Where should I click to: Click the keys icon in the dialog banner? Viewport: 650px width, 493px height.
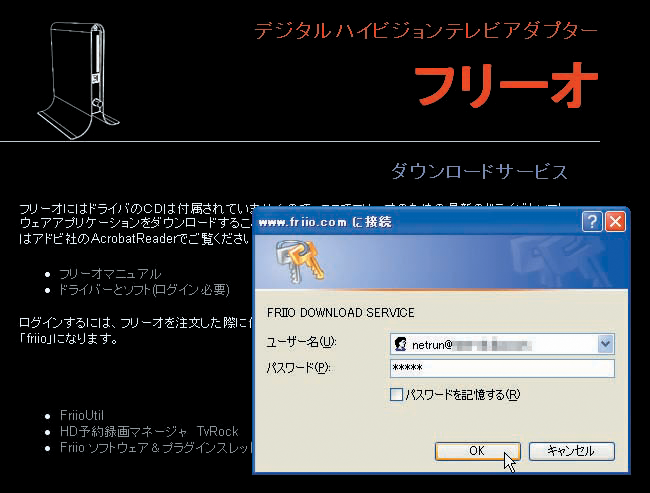300,261
